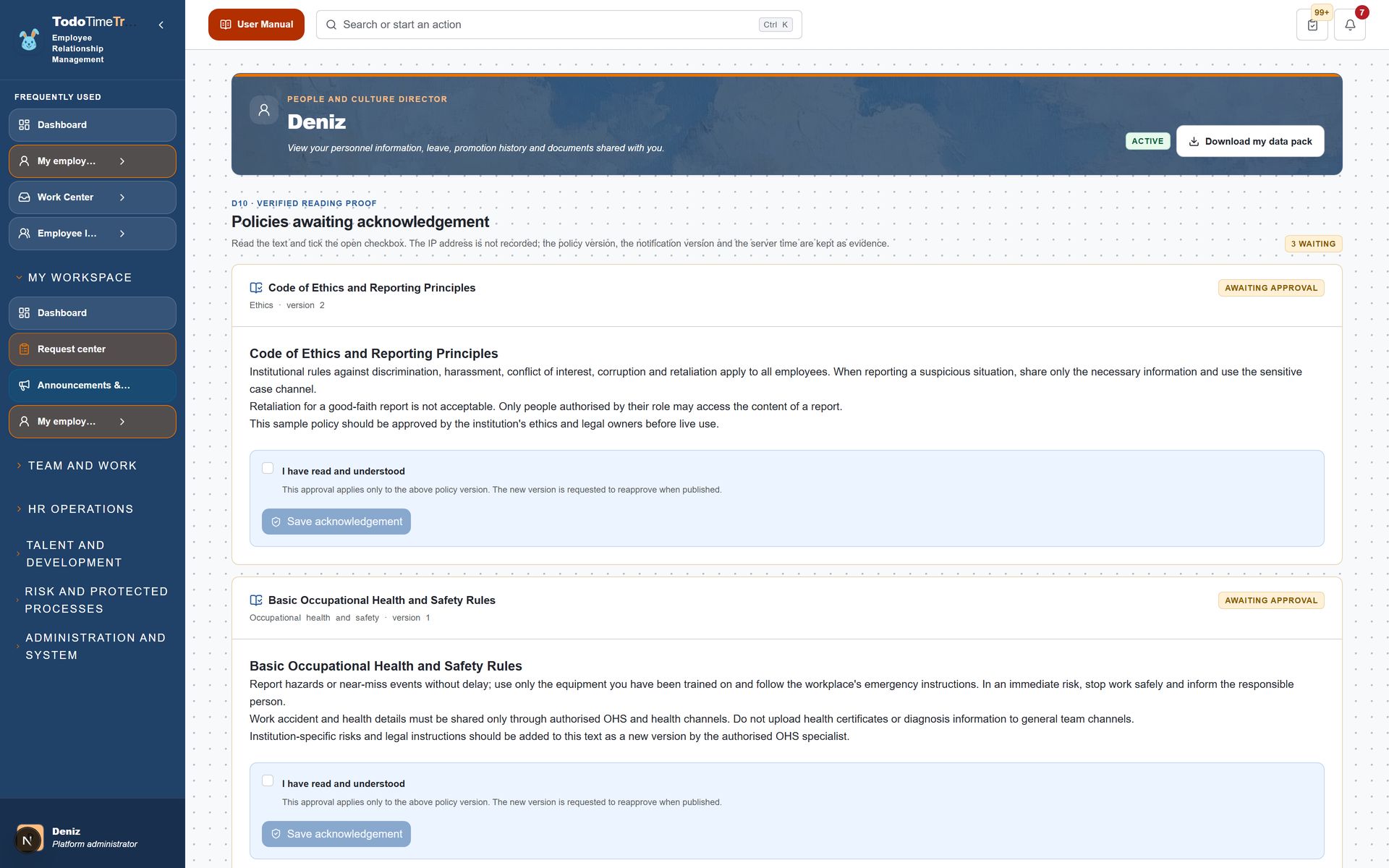Click the Code of Ethics policy book icon
Image resolution: width=1389 pixels, height=868 pixels.
point(256,288)
